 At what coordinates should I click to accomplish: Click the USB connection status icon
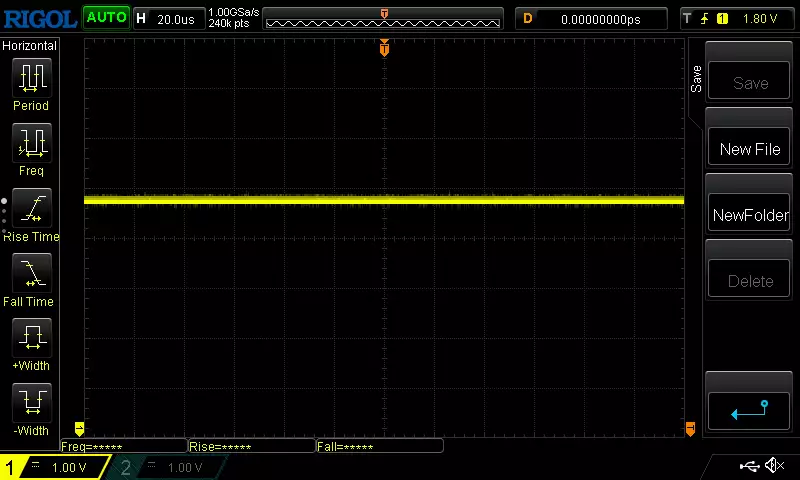749,466
